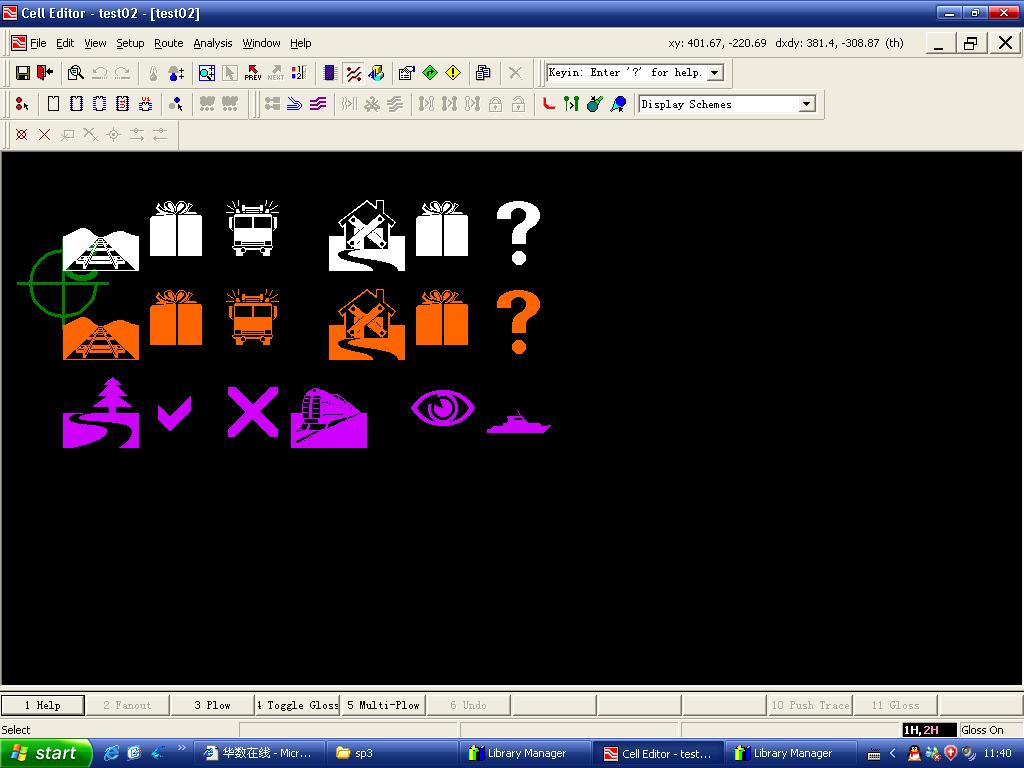Screen dimensions: 1024x768
Task: Open the Window menu
Action: (x=261, y=43)
